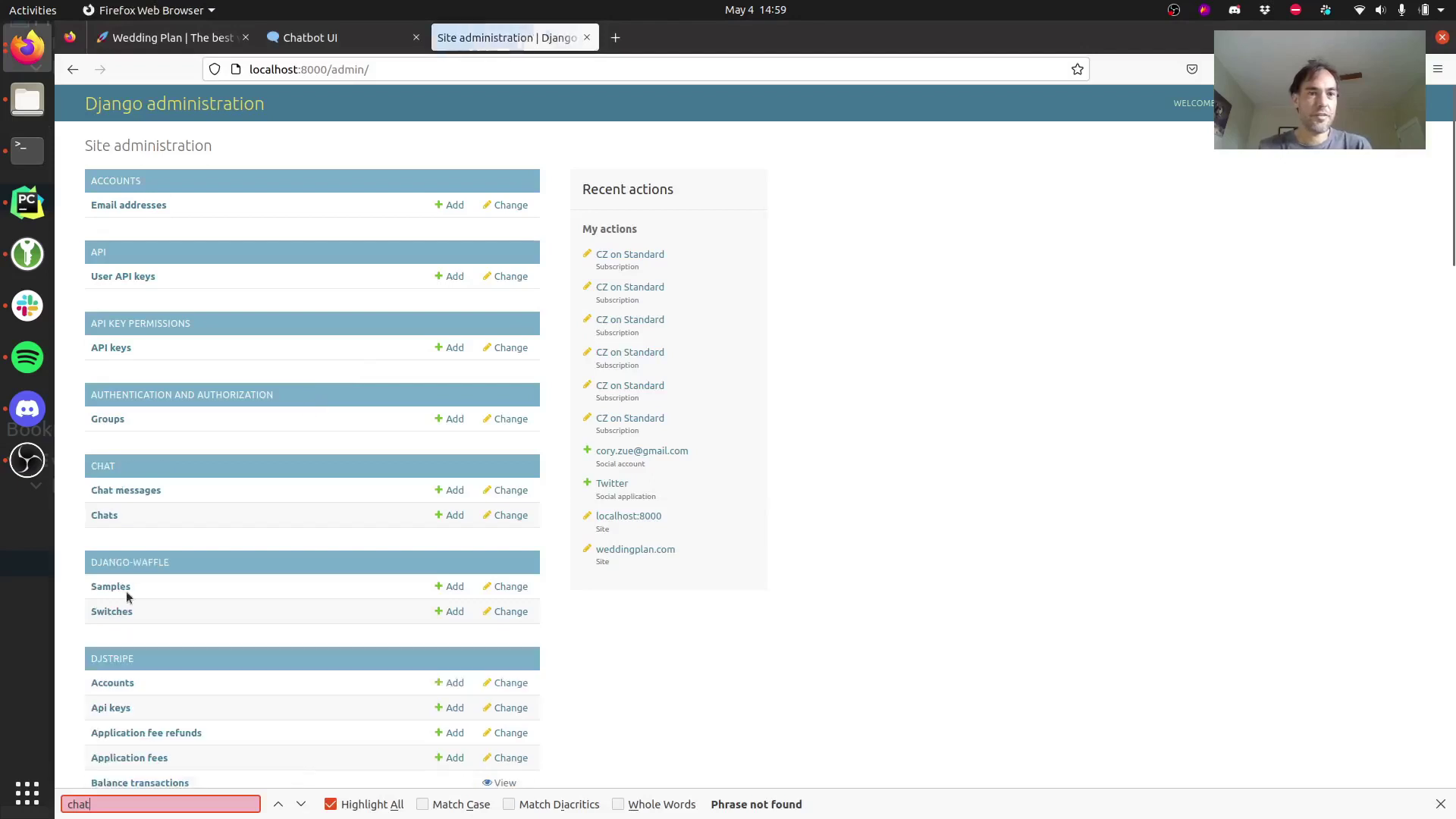Switch to the Wedding Plan tab
The height and width of the screenshot is (819, 1456).
pyautogui.click(x=171, y=37)
